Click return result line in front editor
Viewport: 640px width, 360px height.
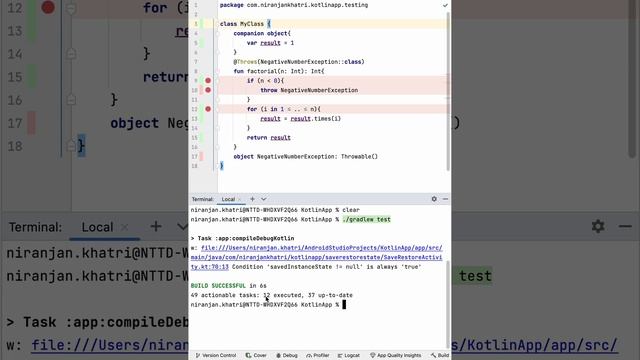tap(269, 138)
